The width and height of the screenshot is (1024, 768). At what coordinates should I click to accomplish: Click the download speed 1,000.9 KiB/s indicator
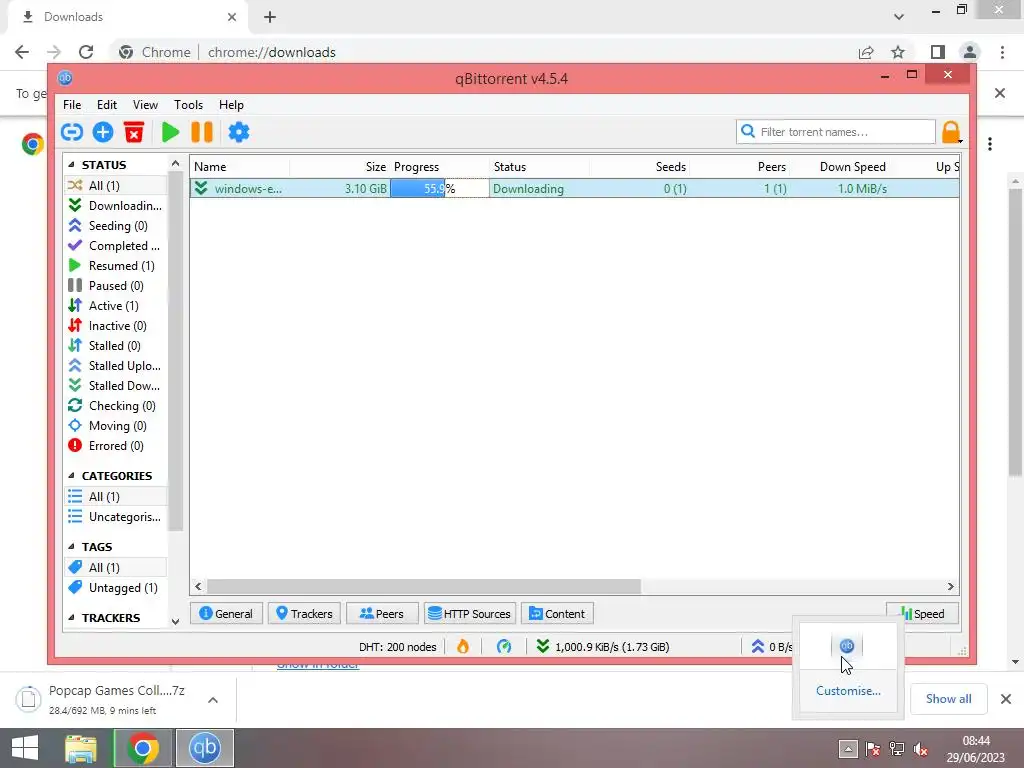(603, 647)
